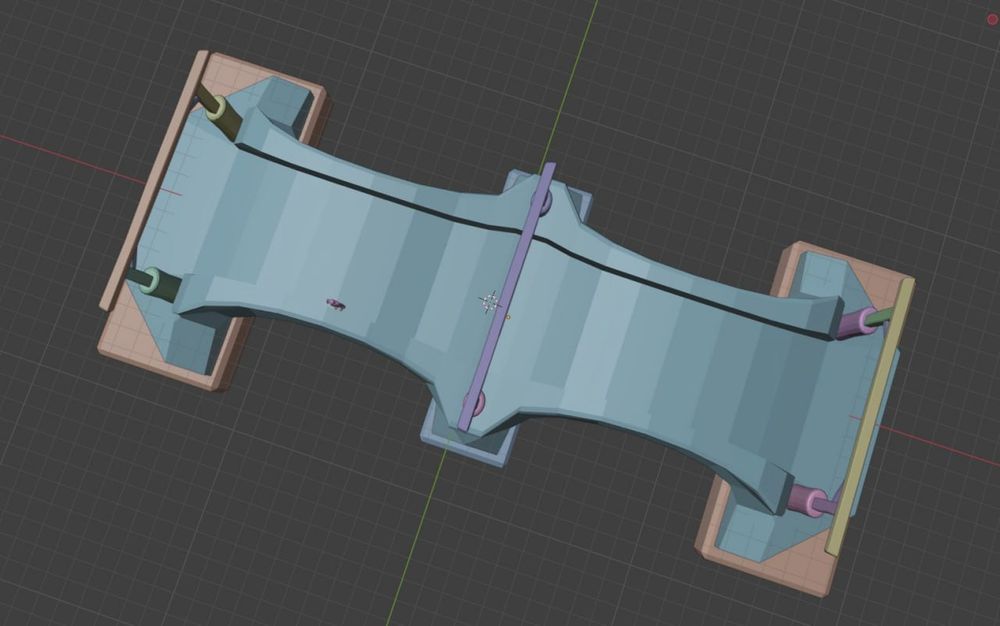Select the thin tan bar along the left edge
The image size is (1000, 626).
tap(154, 180)
